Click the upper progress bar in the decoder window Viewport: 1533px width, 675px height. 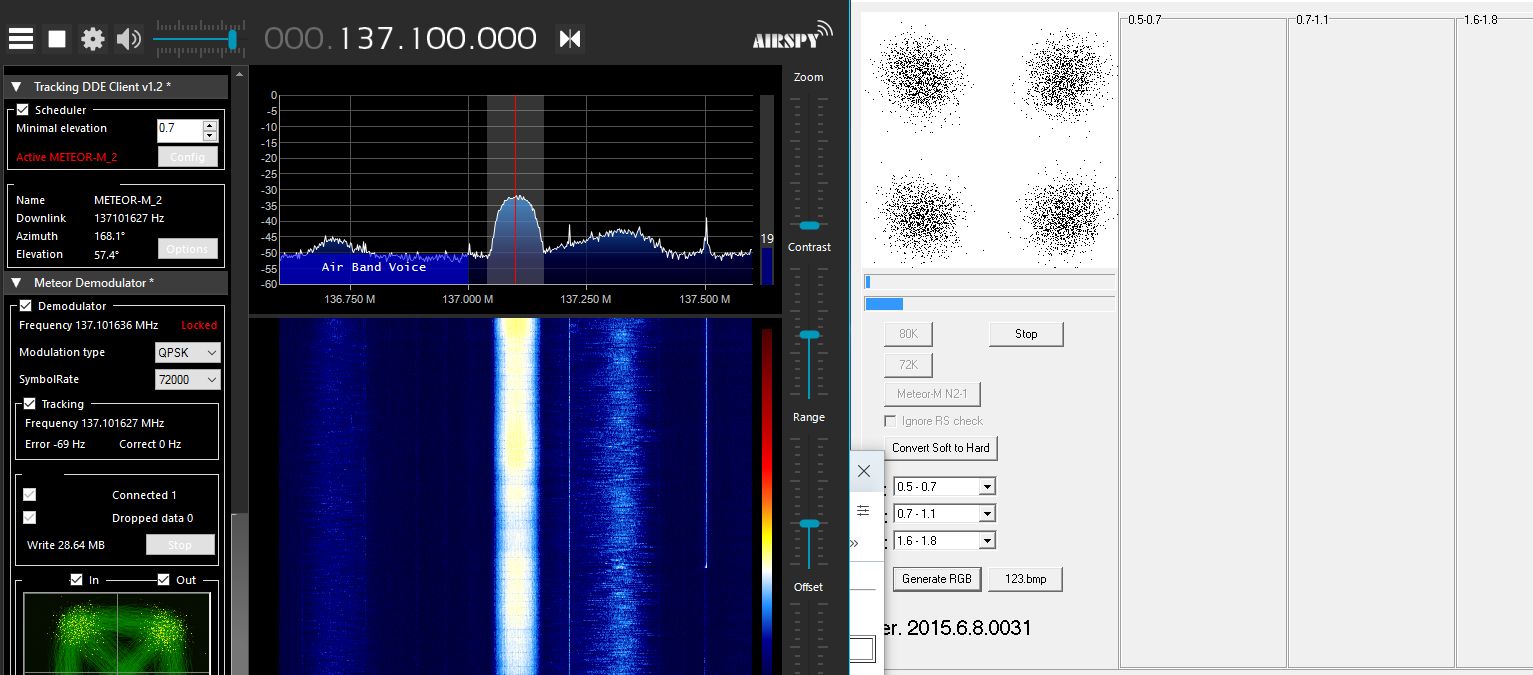click(990, 282)
